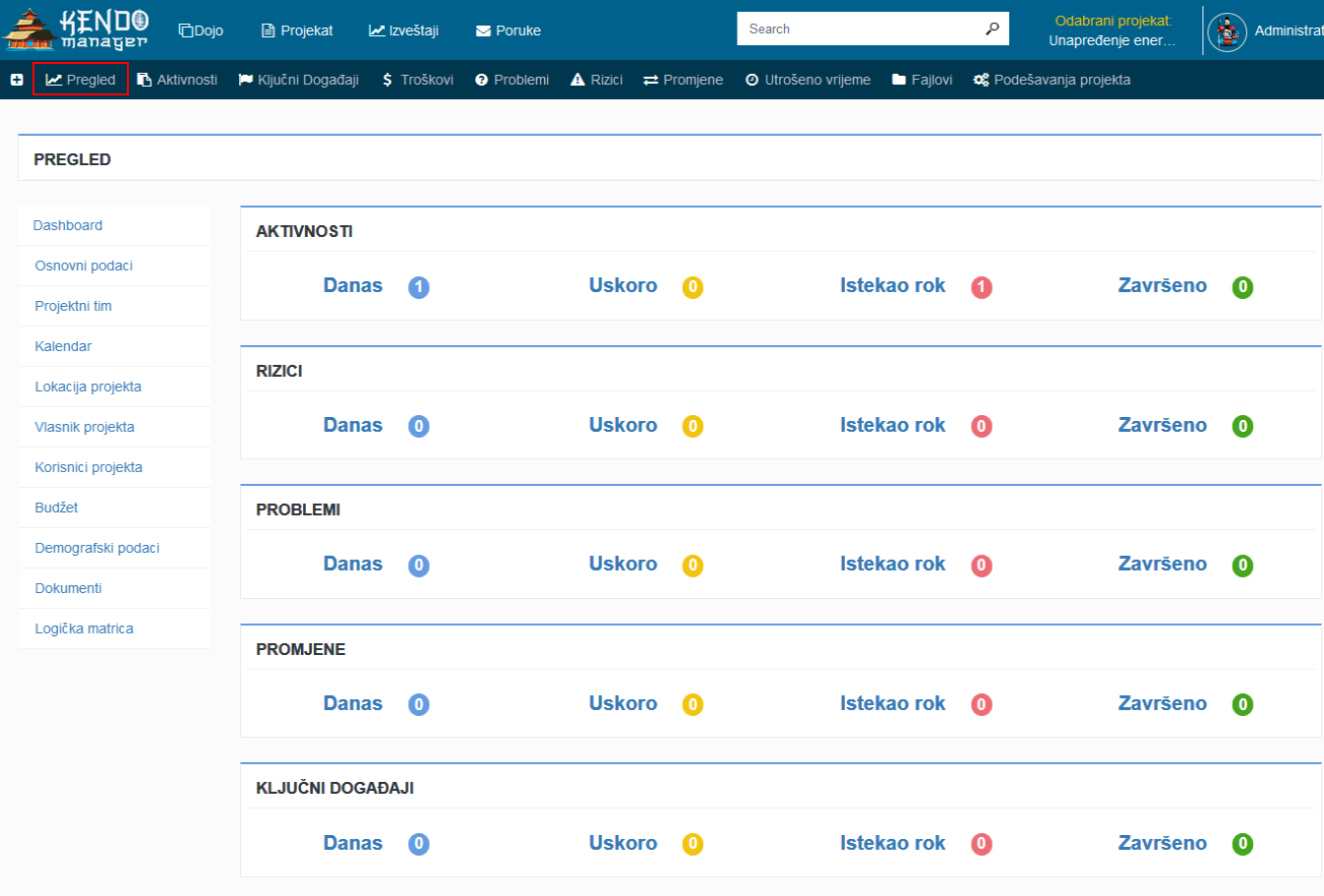The width and height of the screenshot is (1324, 896).
Task: Click Uskoro under Rizici
Action: [x=623, y=425]
